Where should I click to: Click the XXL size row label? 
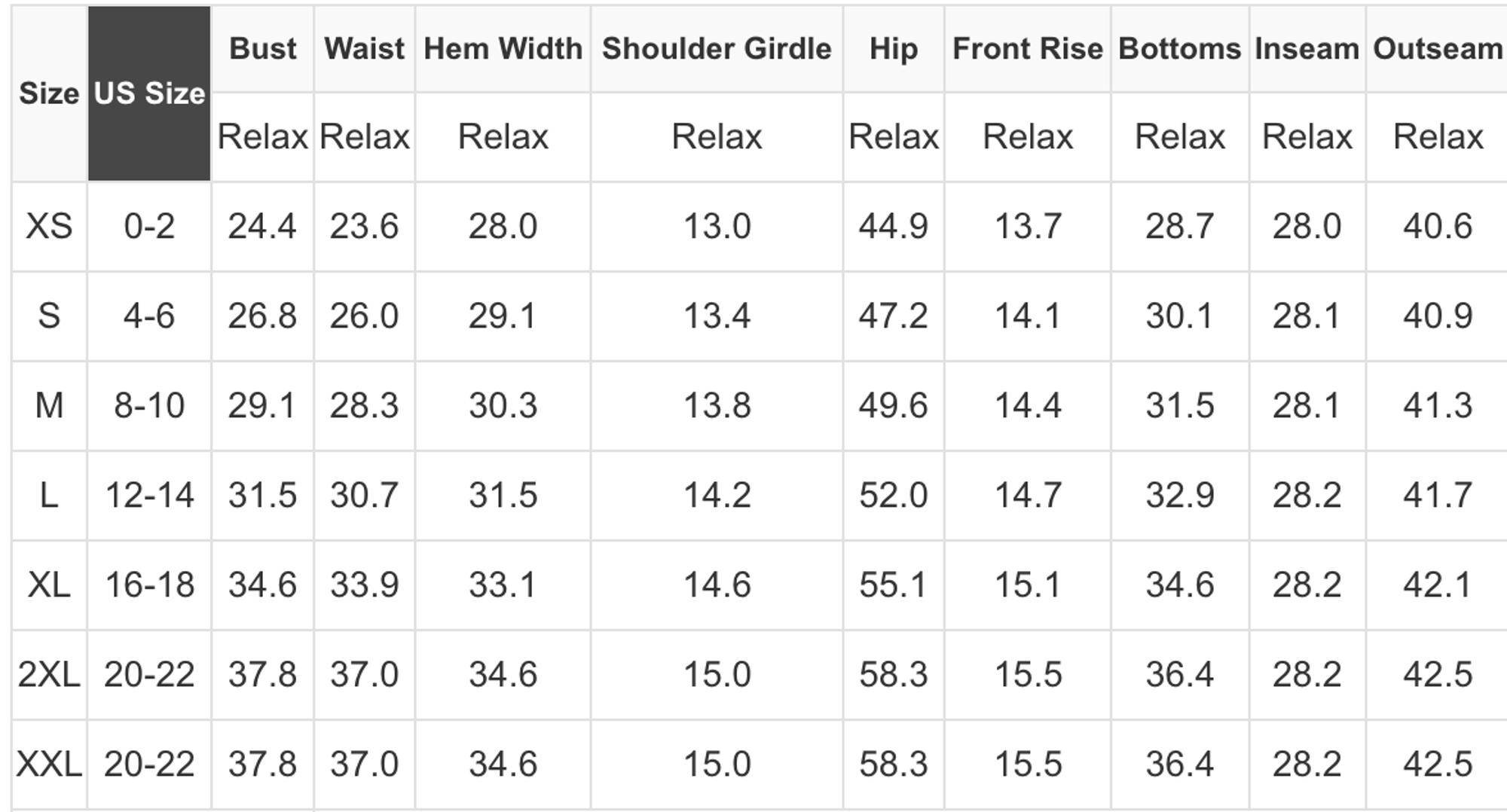49,764
